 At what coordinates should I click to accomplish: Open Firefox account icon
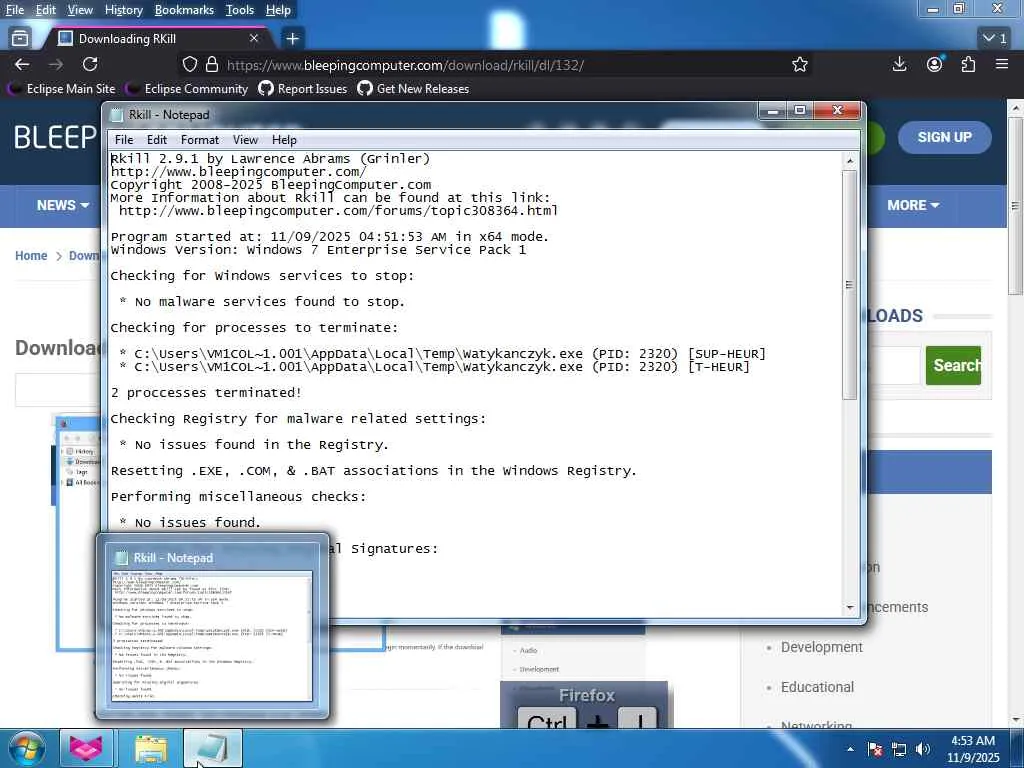[x=935, y=64]
